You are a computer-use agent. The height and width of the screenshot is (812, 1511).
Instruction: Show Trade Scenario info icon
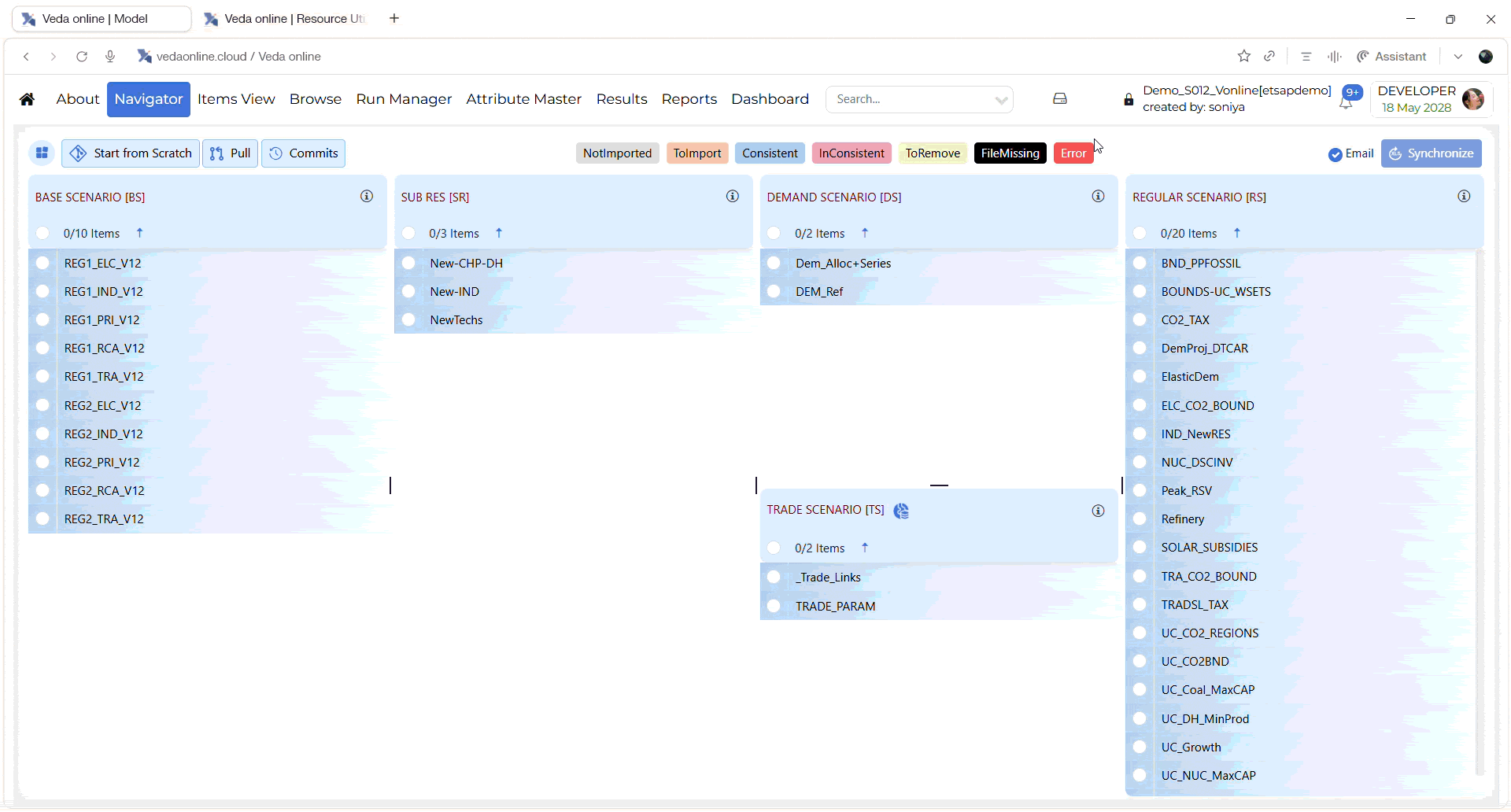coord(1099,511)
